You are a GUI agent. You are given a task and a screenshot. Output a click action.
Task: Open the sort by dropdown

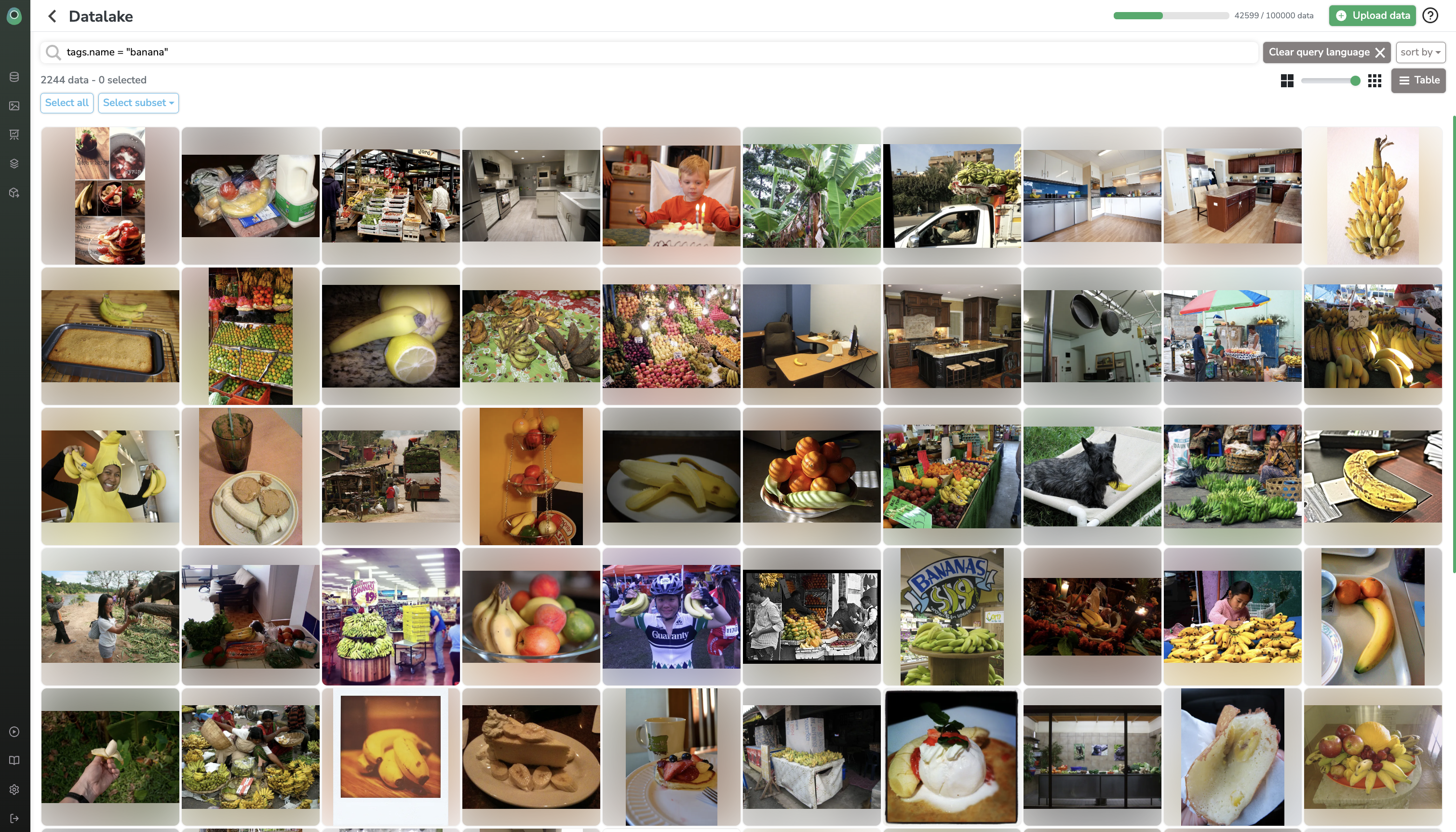click(x=1421, y=52)
